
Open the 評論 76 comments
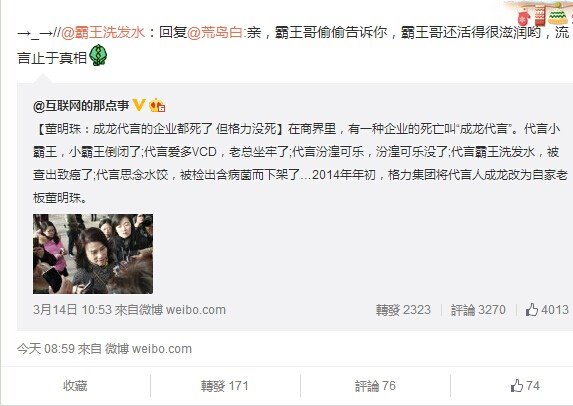pyautogui.click(x=375, y=386)
